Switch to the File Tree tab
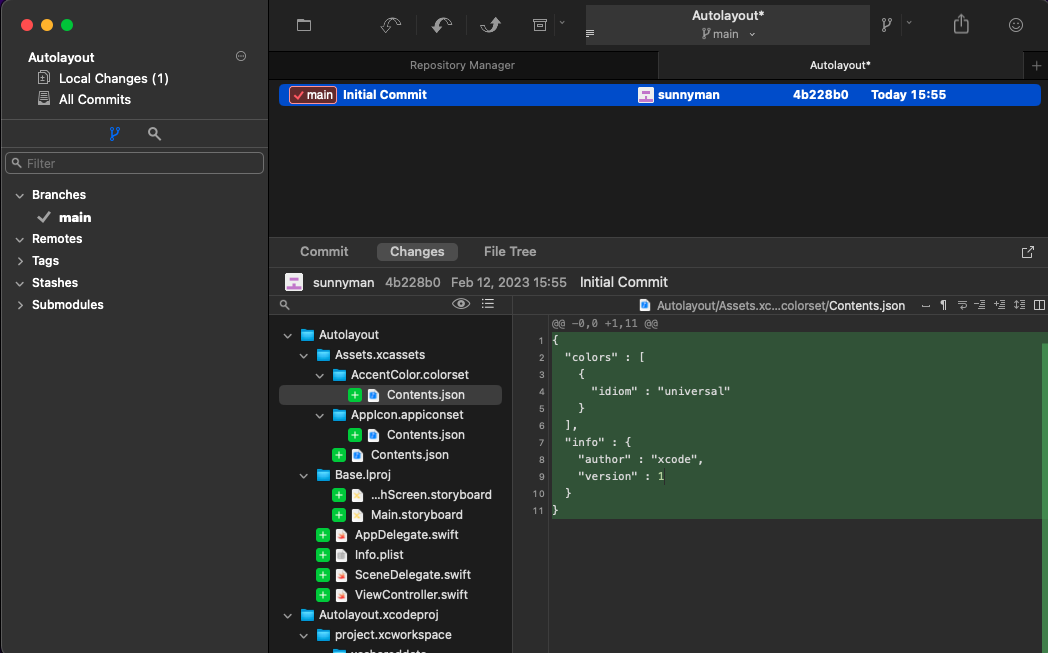 (510, 252)
